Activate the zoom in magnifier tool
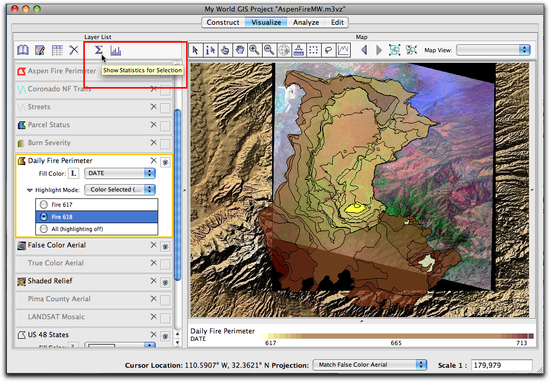The image size is (550, 382). pos(254,50)
